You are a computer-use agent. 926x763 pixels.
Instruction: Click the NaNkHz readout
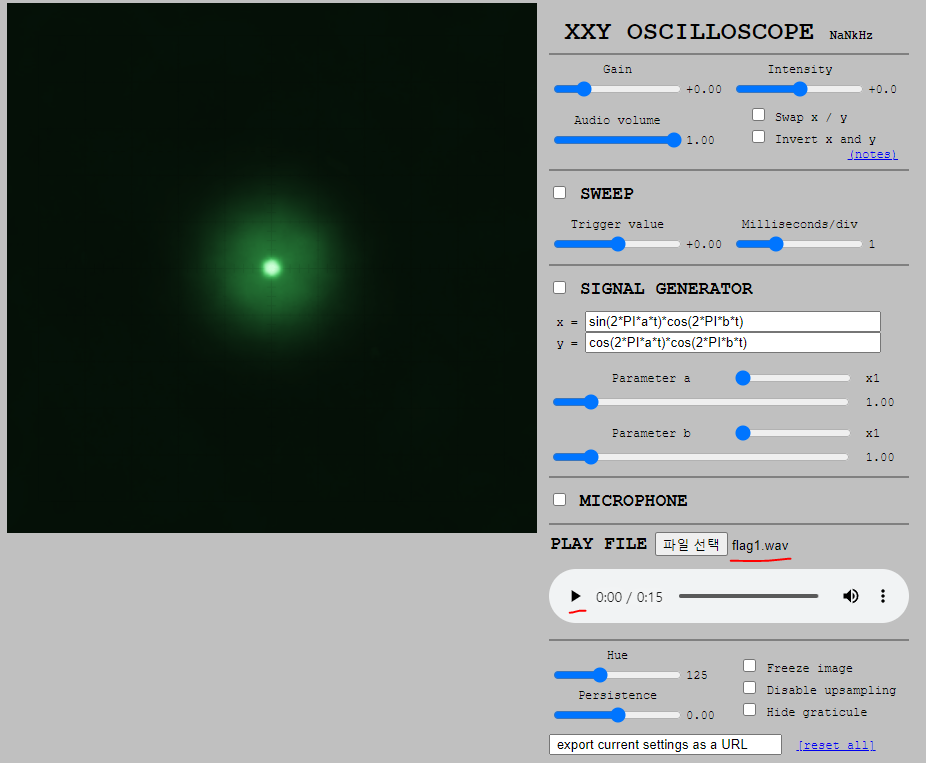pos(850,35)
